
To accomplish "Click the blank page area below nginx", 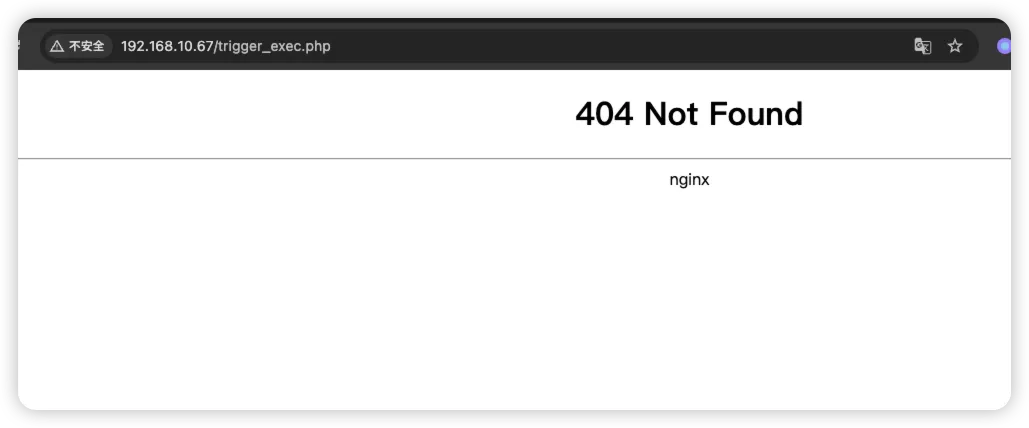I will pyautogui.click(x=689, y=295).
